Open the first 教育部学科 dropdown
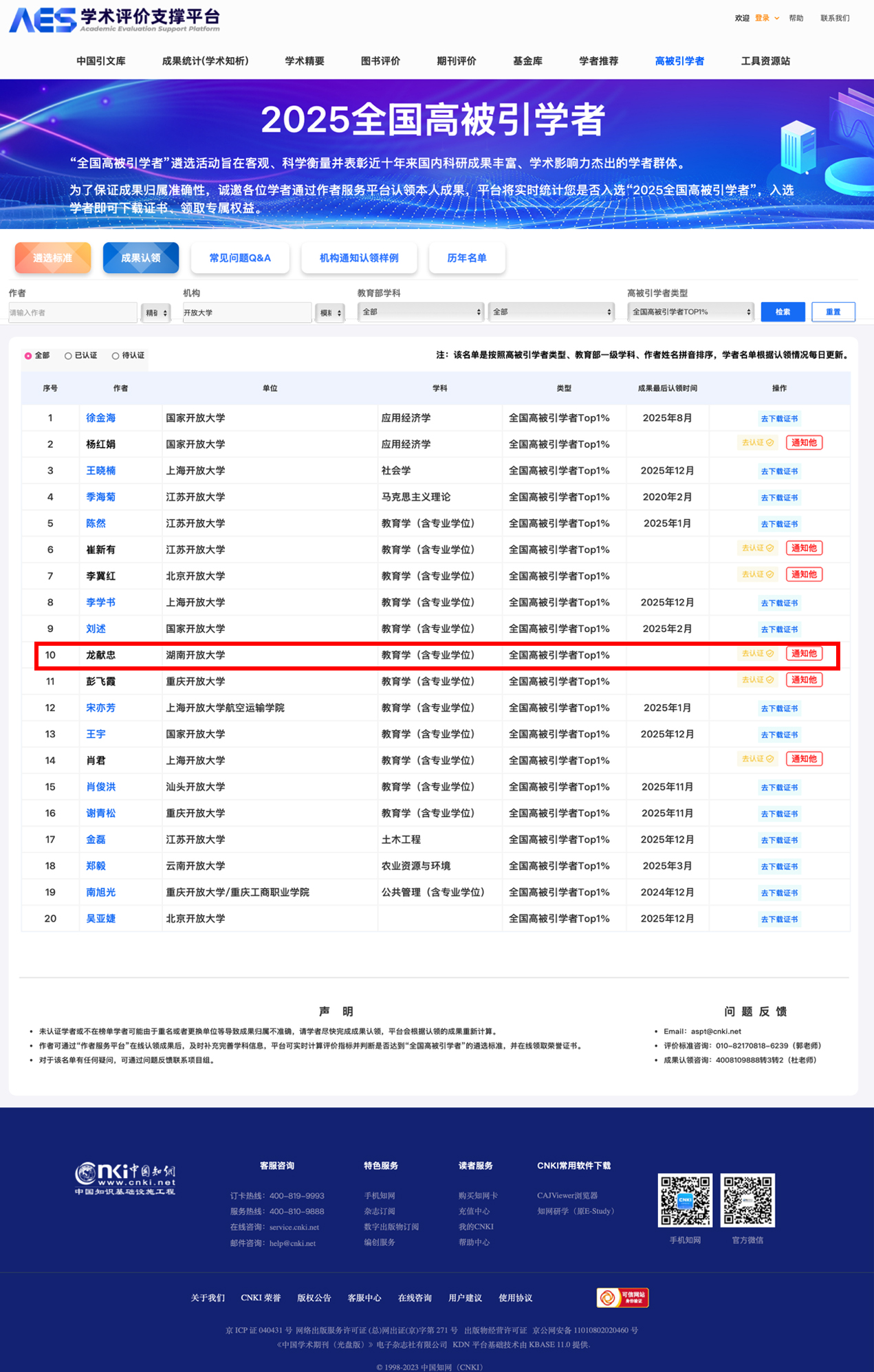874x1372 pixels. [x=421, y=312]
